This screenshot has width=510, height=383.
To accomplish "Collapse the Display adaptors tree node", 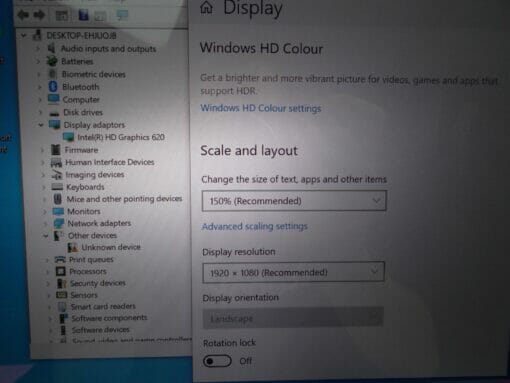I will tap(41, 125).
